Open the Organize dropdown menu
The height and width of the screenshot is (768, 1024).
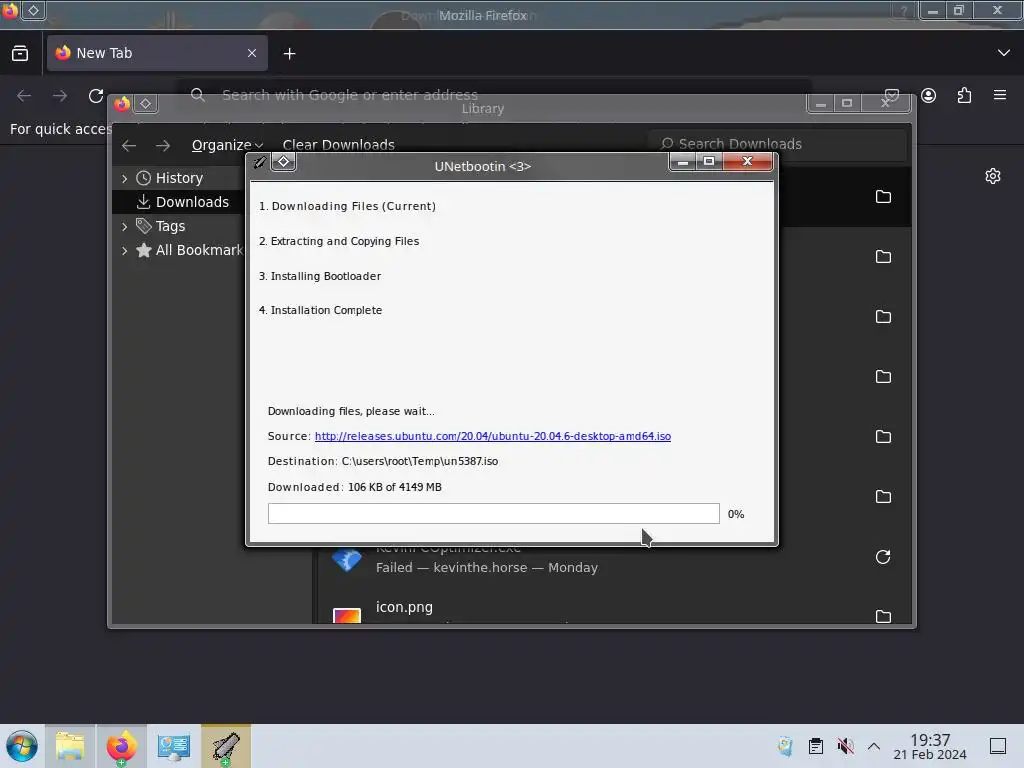[x=227, y=145]
